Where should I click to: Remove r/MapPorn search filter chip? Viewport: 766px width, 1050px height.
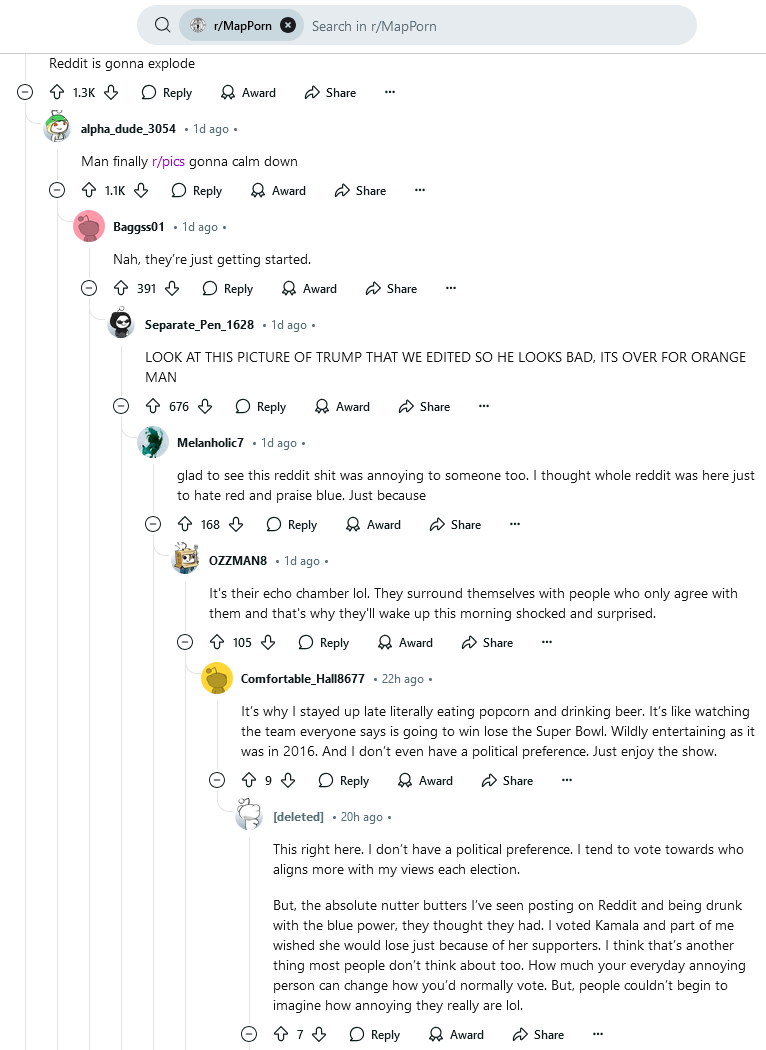[x=288, y=25]
